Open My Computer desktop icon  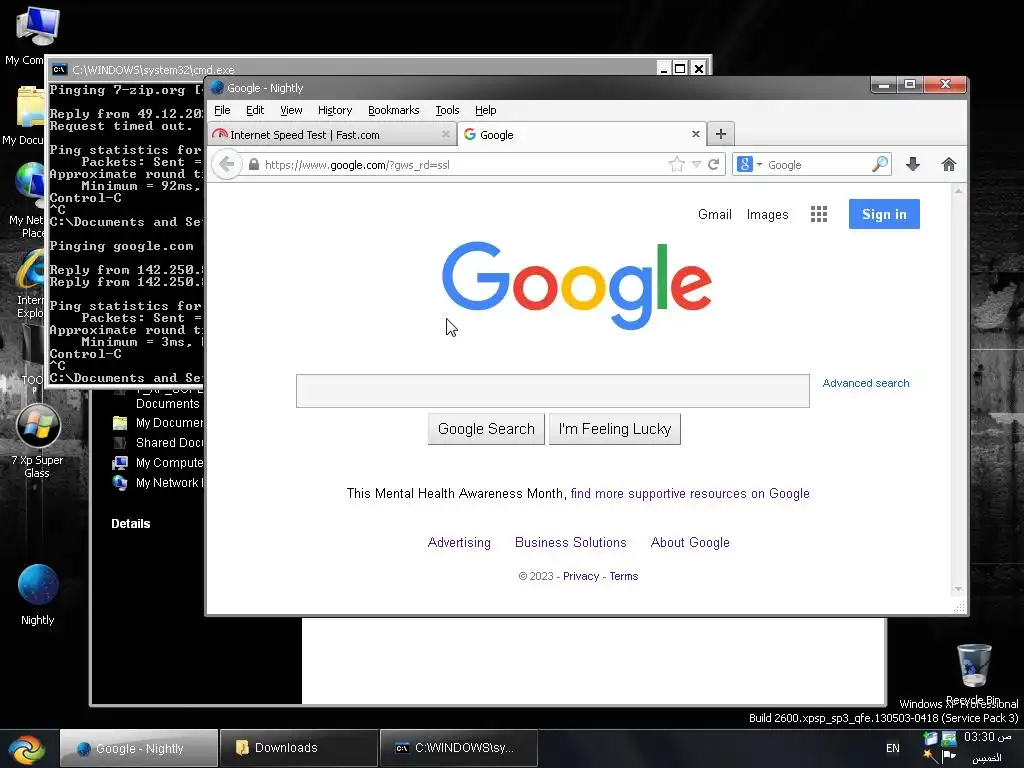tap(33, 34)
